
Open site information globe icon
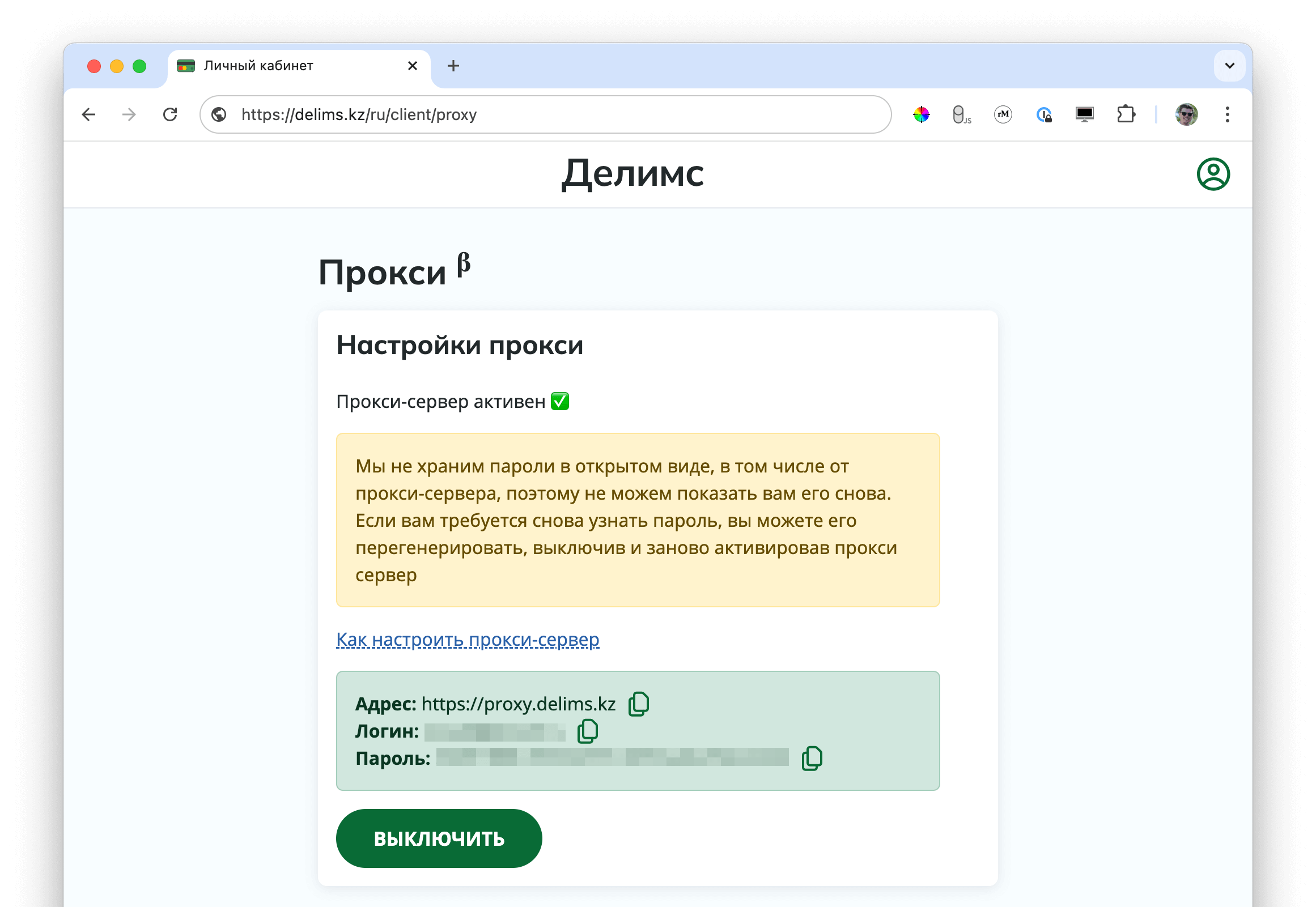pos(219,115)
